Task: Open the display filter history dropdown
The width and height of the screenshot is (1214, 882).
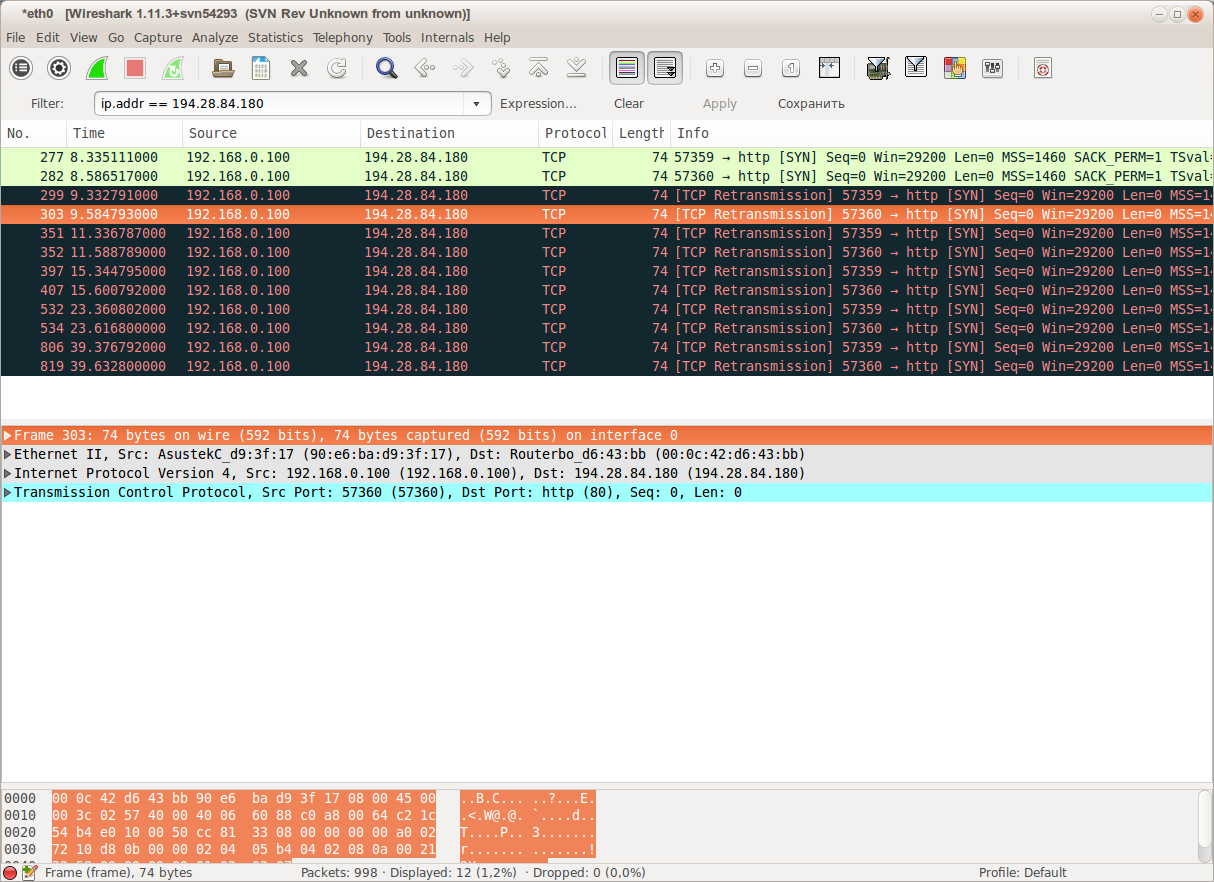Action: (478, 103)
